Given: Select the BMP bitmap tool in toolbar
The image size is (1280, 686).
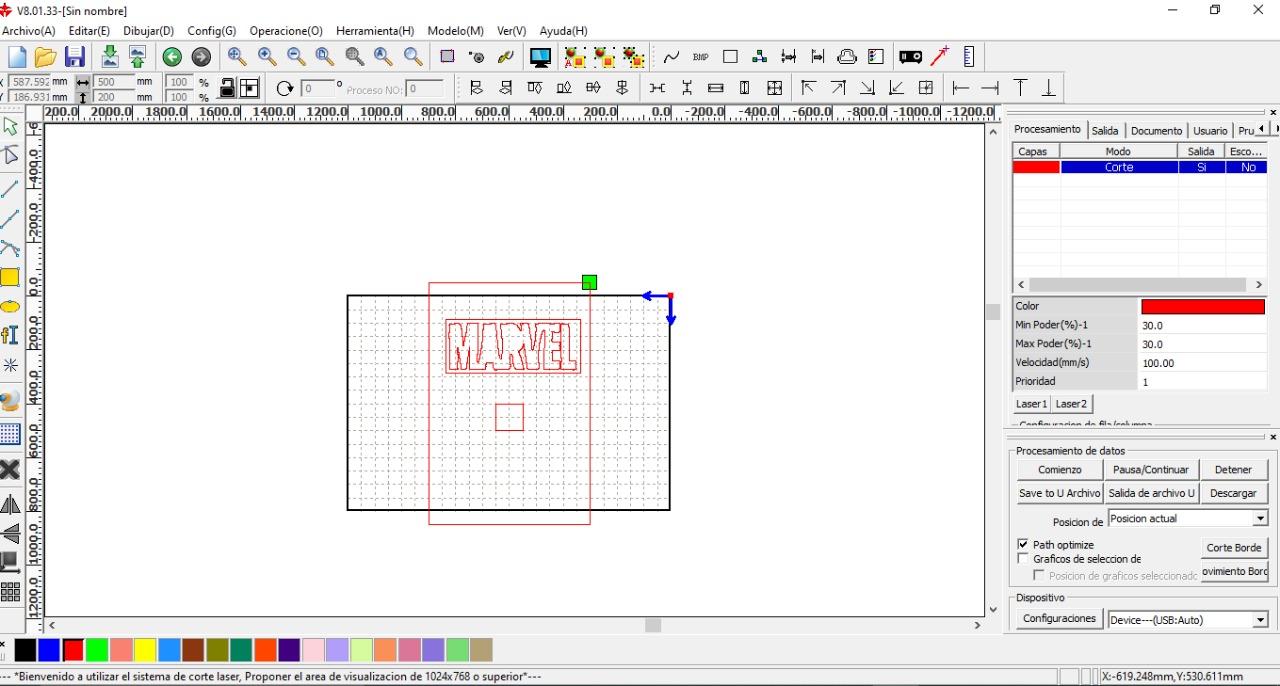Looking at the screenshot, I should [700, 58].
